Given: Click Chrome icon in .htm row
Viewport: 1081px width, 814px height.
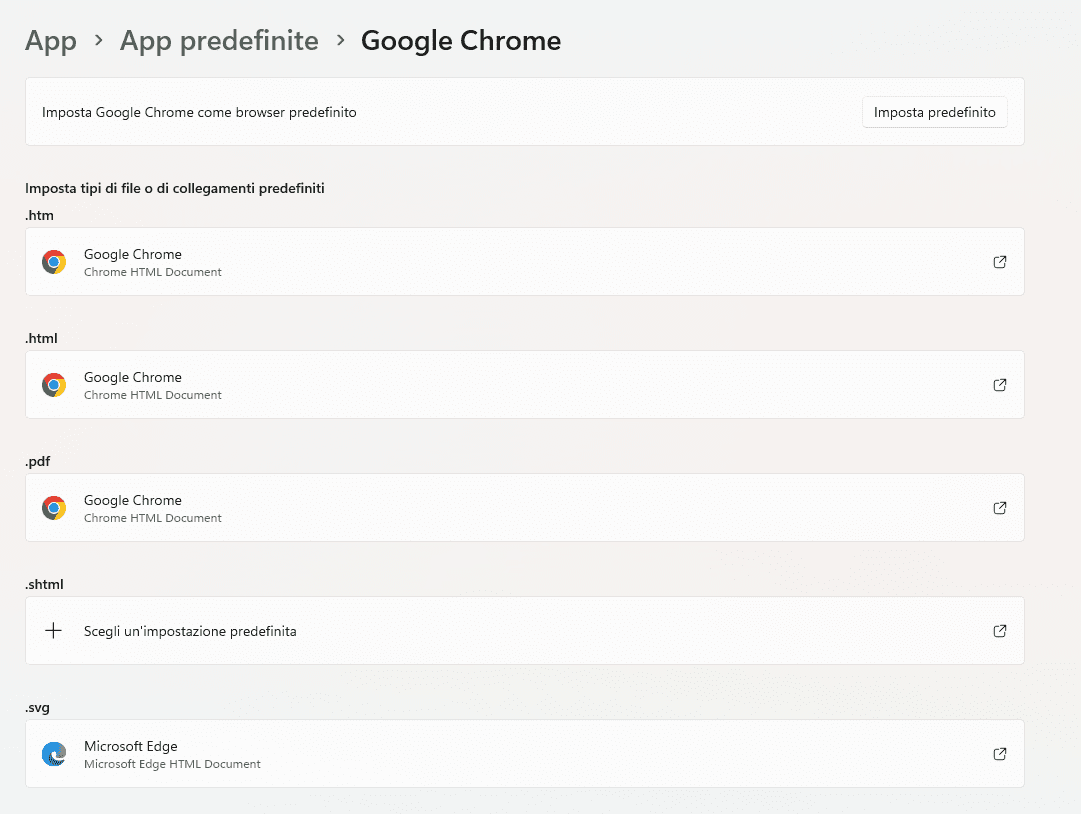Looking at the screenshot, I should point(54,262).
